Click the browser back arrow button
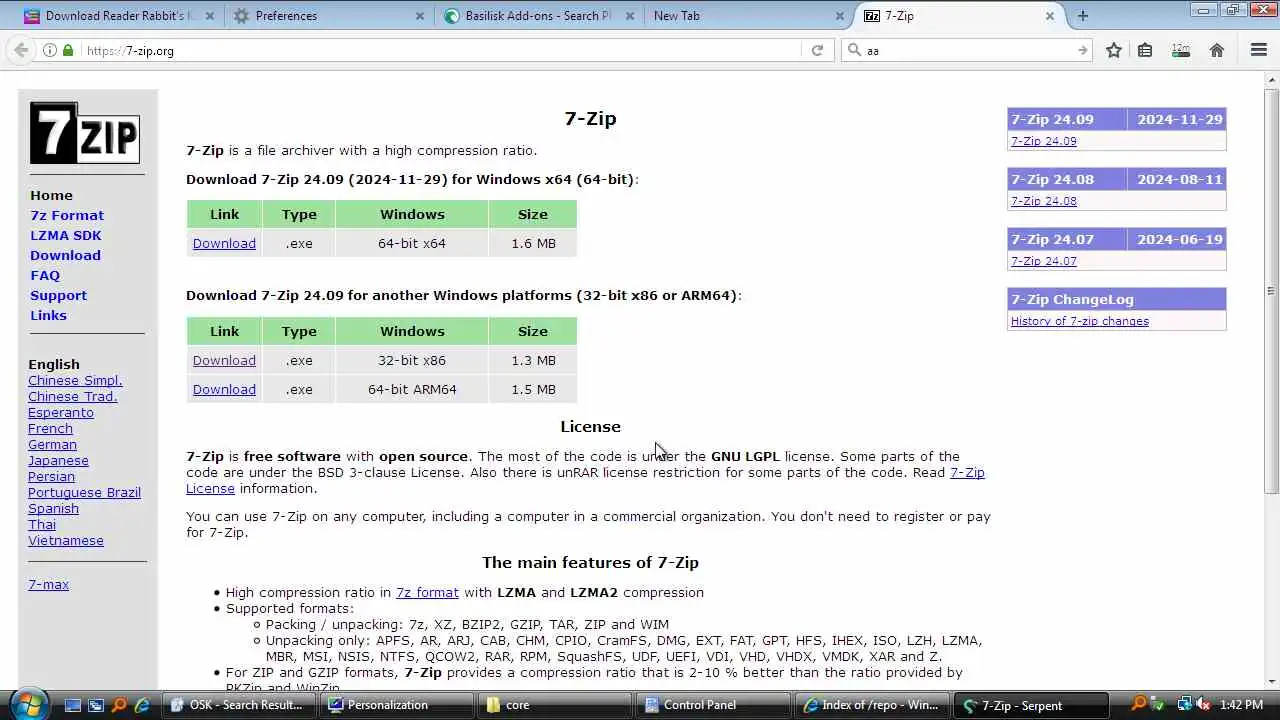1280x720 pixels. coord(21,50)
